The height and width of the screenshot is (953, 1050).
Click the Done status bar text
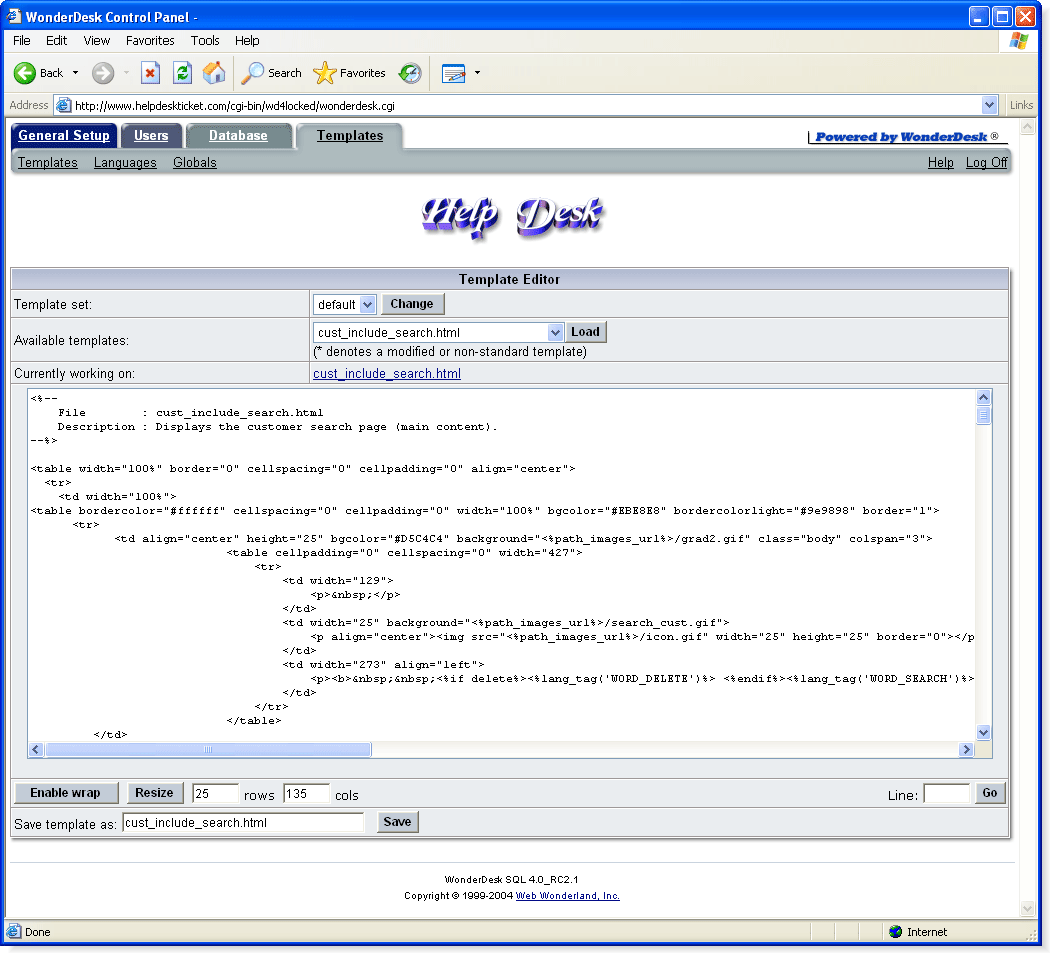38,932
